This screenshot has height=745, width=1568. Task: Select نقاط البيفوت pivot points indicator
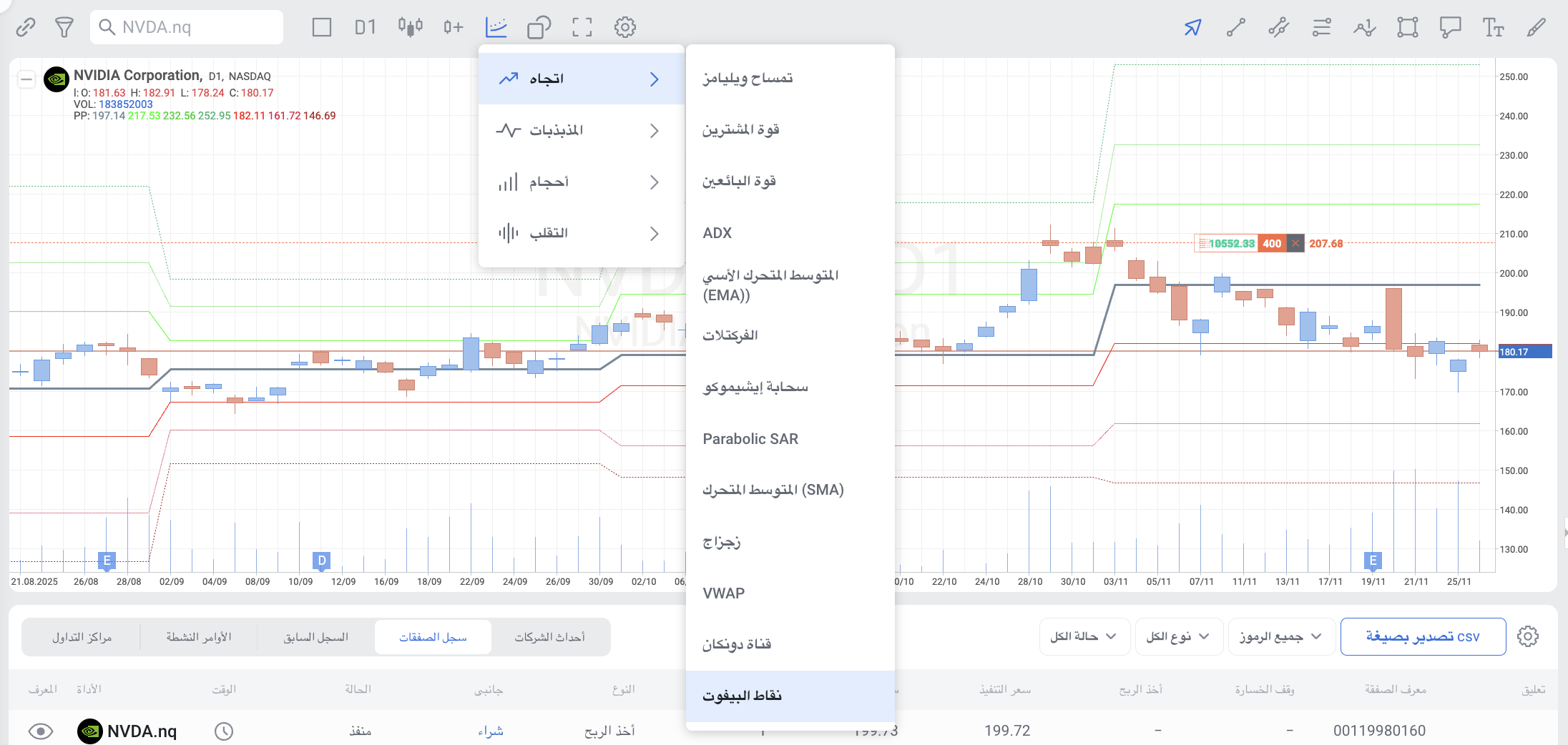point(790,696)
